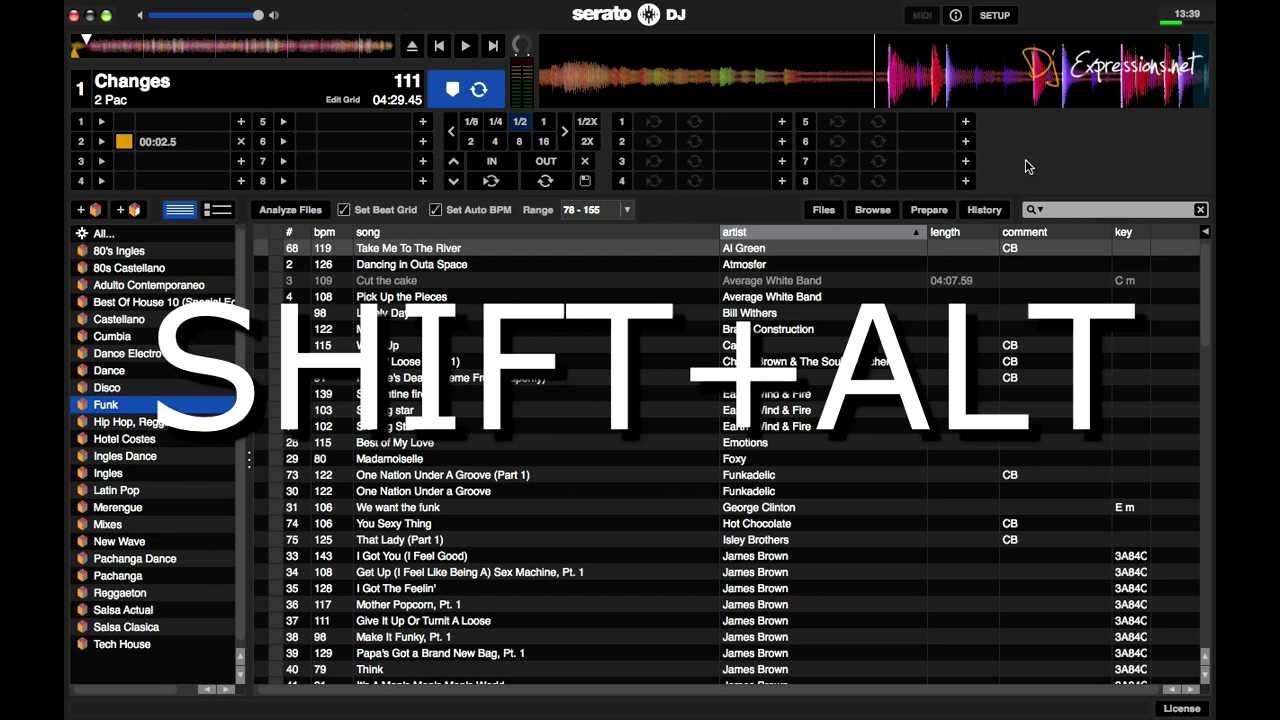Delete cue point 2 with the X
The height and width of the screenshot is (720, 1280).
point(241,142)
